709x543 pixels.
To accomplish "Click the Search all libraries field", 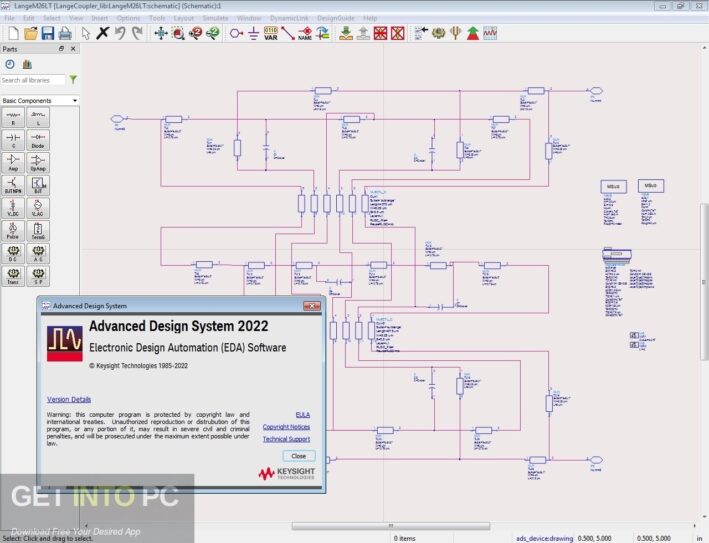I will (x=33, y=80).
